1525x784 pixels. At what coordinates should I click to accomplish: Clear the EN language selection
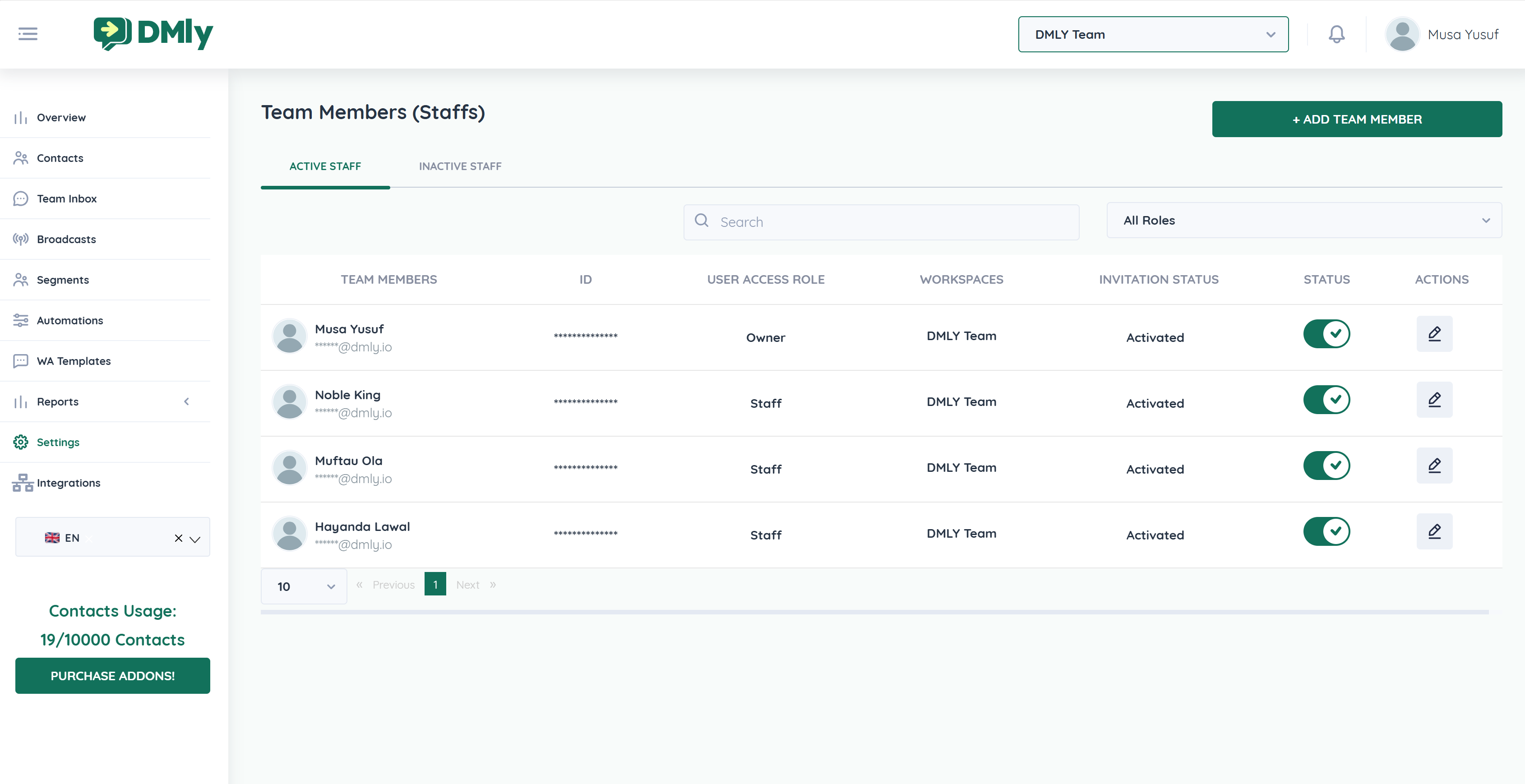click(178, 538)
